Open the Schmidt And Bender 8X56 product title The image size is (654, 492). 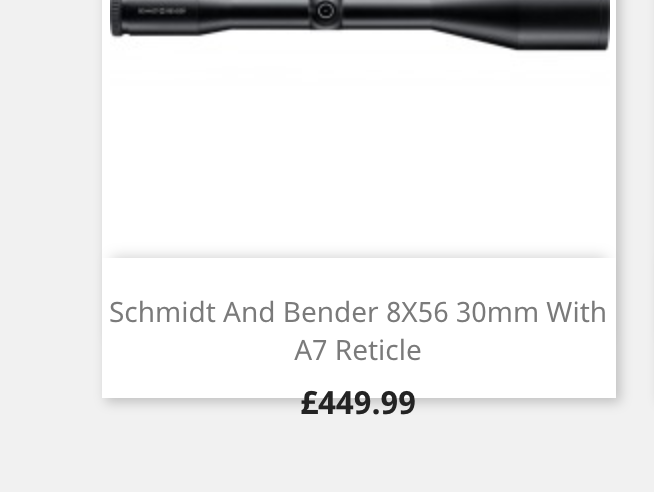pos(358,331)
